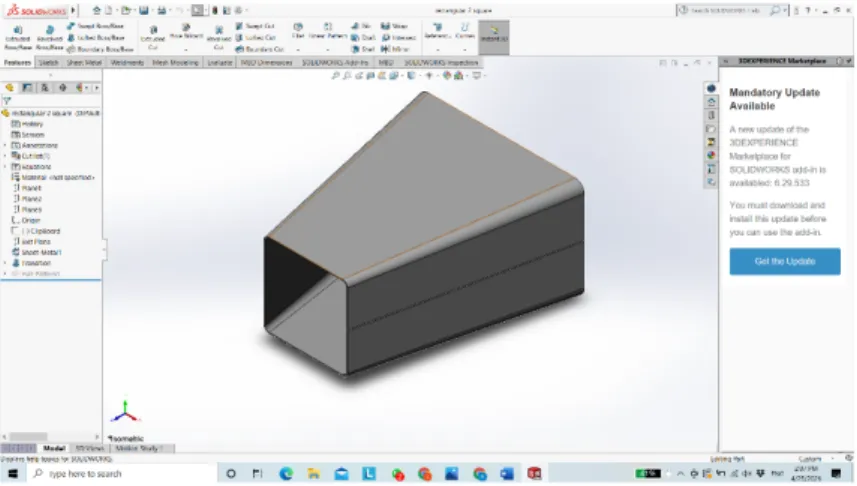Choose the Lofted Cut command
Image resolution: width=857 pixels, height=486 pixels.
coord(255,38)
